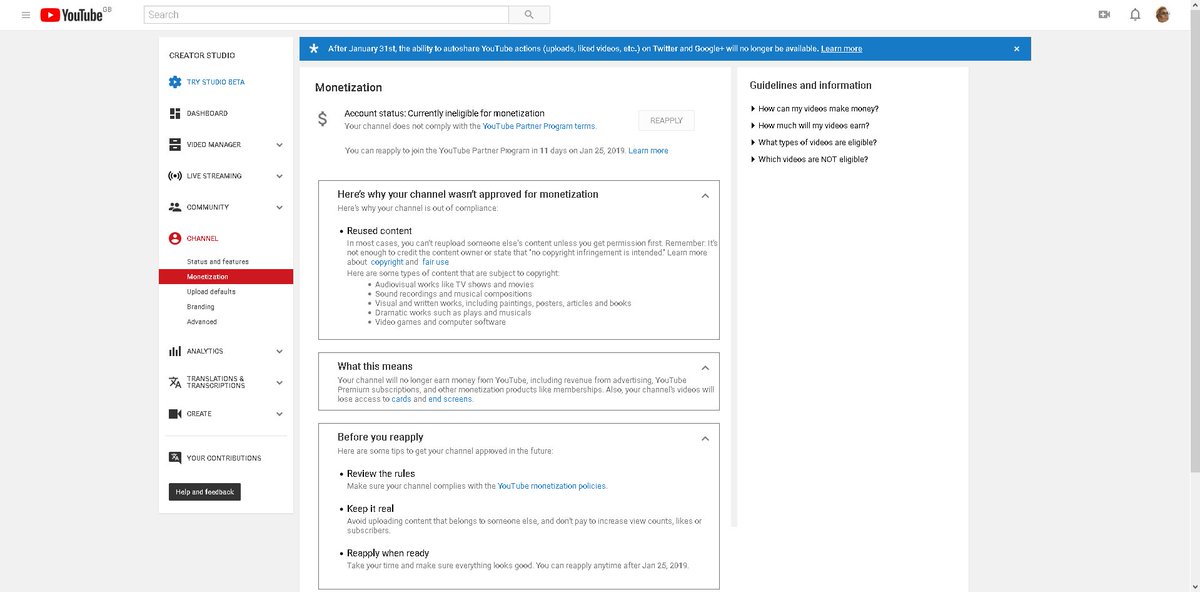This screenshot has width=1200, height=592.
Task: Click the Video Manager icon
Action: coord(175,145)
